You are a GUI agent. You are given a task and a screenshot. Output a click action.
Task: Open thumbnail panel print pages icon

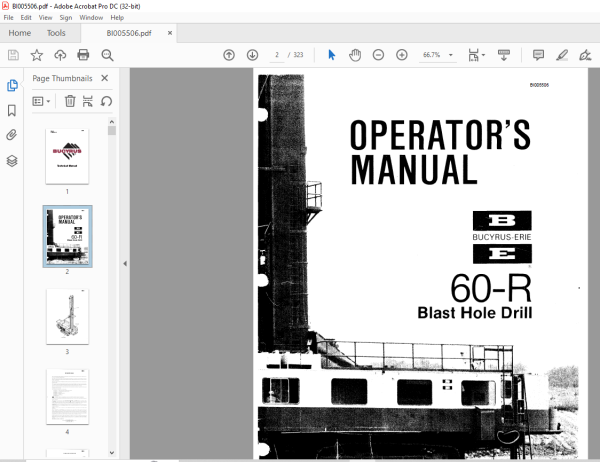pyautogui.click(x=88, y=101)
